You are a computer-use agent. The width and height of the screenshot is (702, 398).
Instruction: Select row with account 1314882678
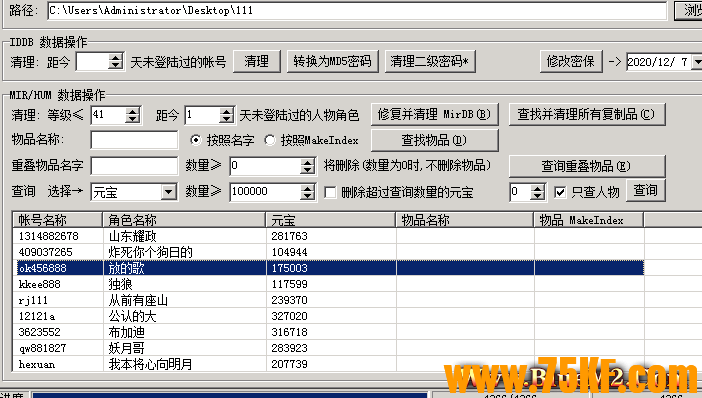click(329, 236)
